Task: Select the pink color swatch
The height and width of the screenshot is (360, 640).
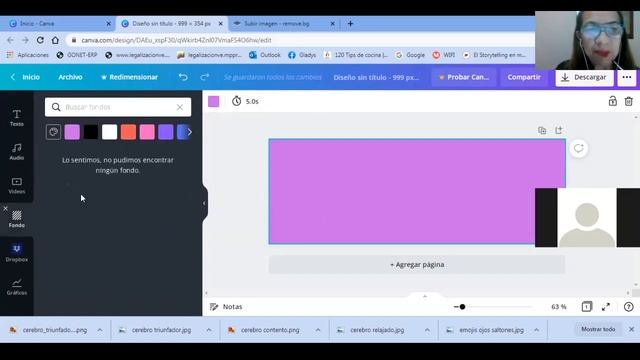Action: pos(147,132)
